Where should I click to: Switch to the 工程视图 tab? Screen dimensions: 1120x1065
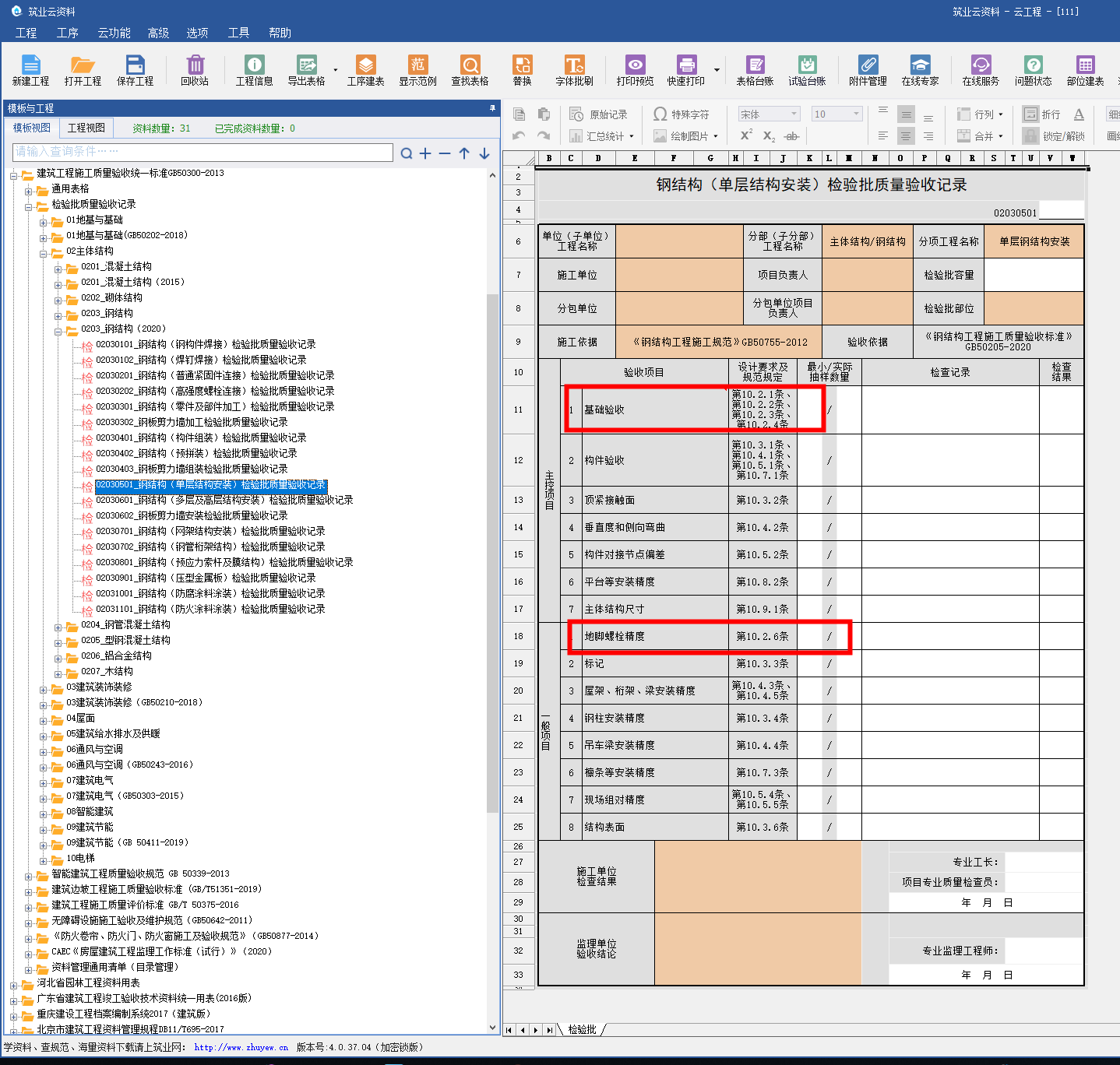[x=86, y=128]
